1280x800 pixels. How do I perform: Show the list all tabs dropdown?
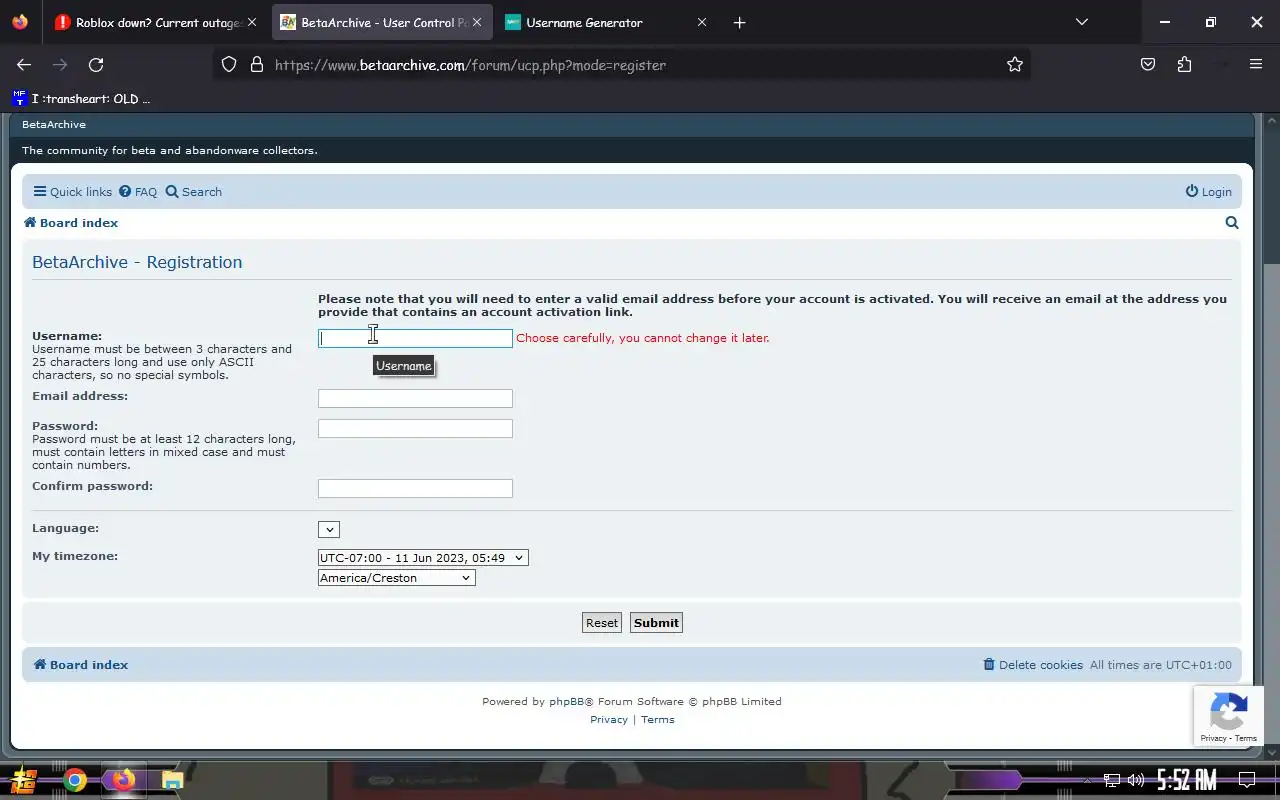(1081, 22)
